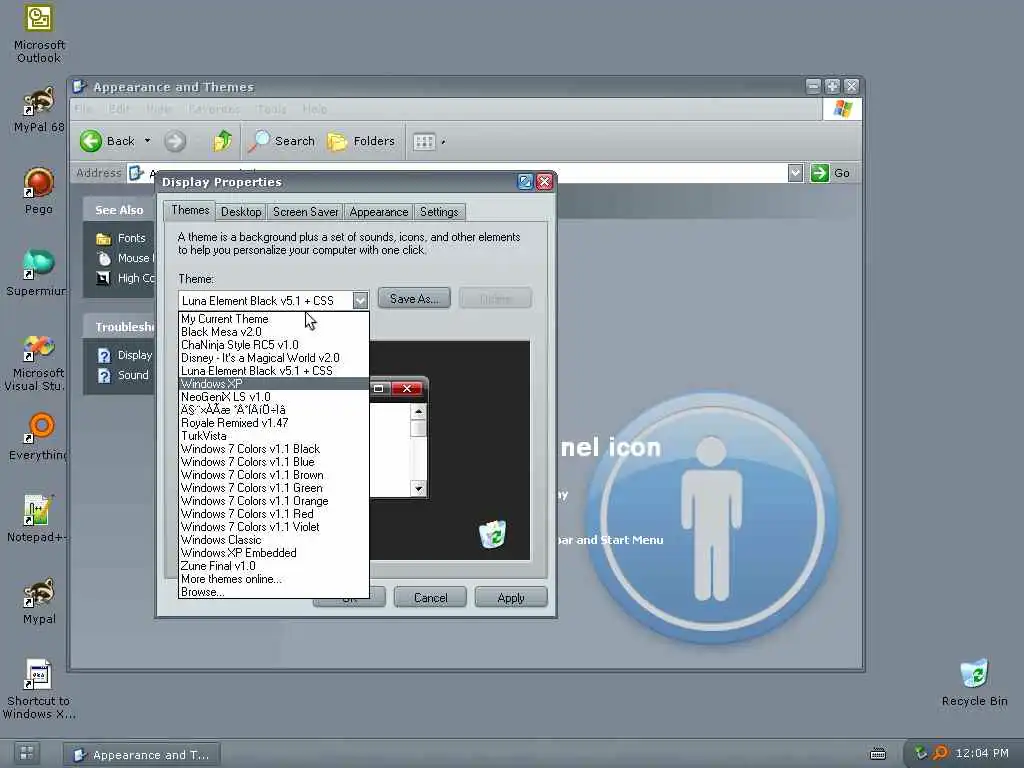Launch Supermium browser shortcut
The image size is (1024, 768).
[x=37, y=272]
